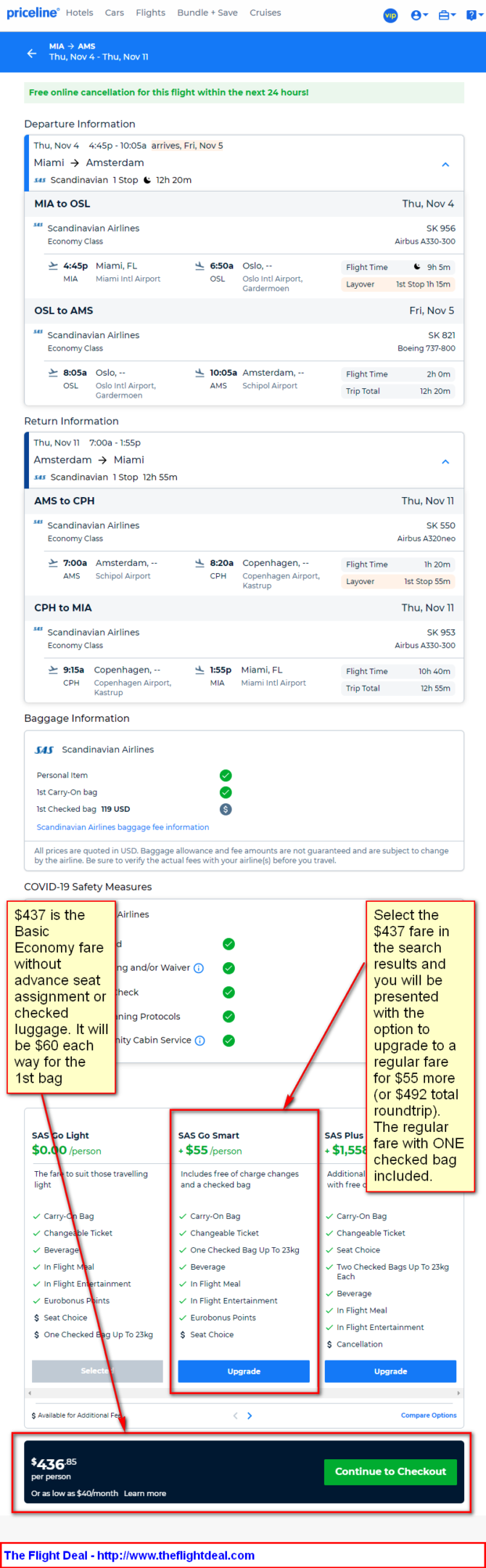The width and height of the screenshot is (486, 1568).
Task: Go to next fare option arrow
Action: (250, 1416)
